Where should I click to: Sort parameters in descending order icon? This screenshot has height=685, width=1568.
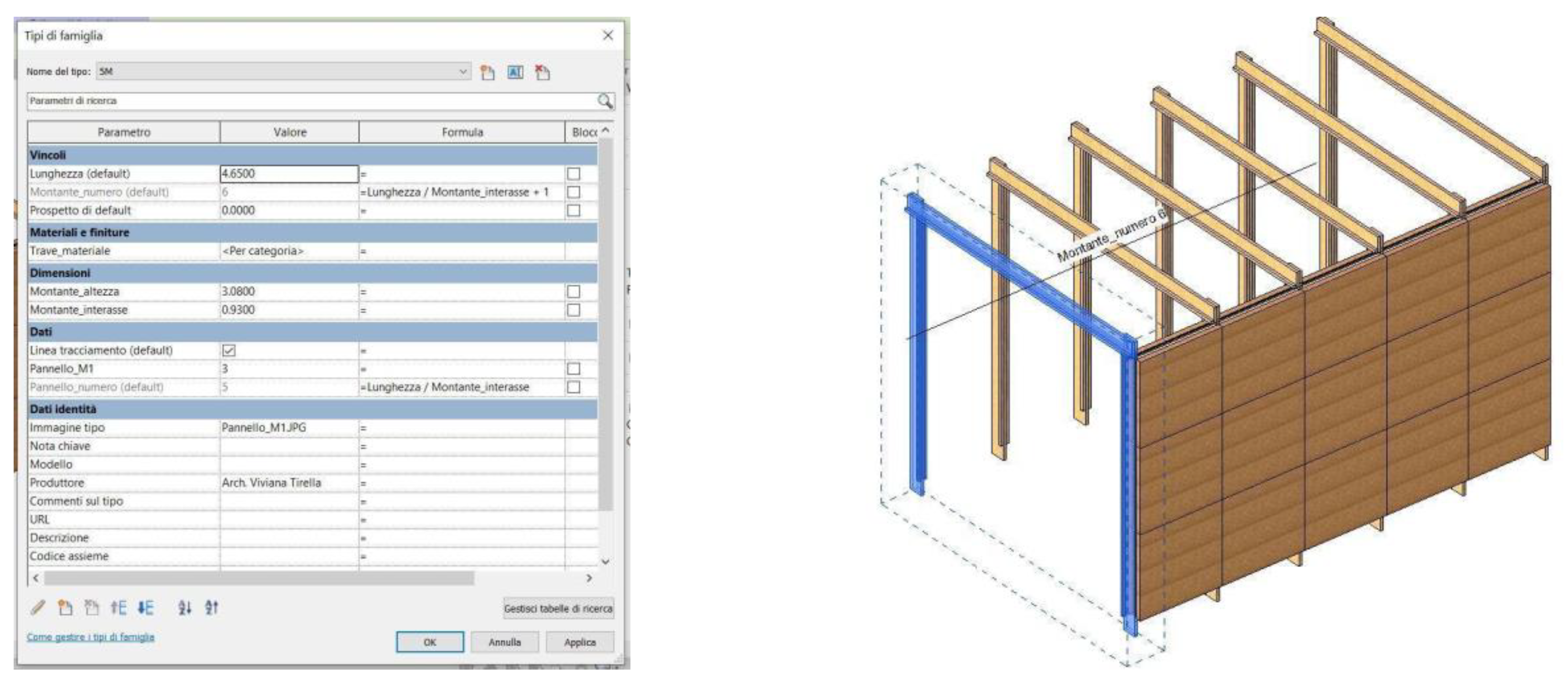tap(211, 607)
